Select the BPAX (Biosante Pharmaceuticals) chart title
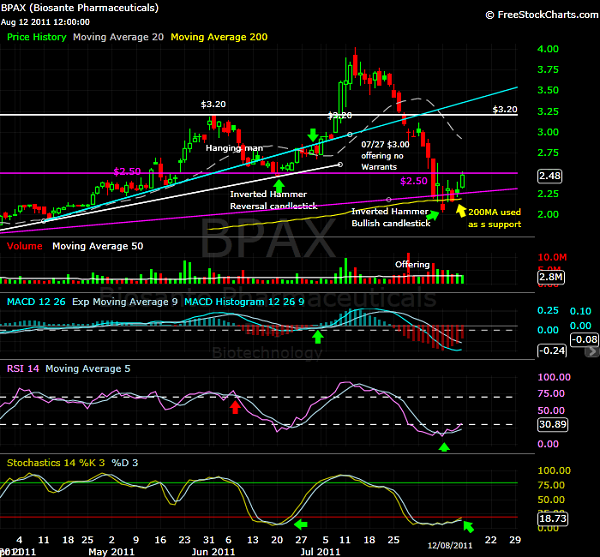The image size is (600, 557). point(80,8)
